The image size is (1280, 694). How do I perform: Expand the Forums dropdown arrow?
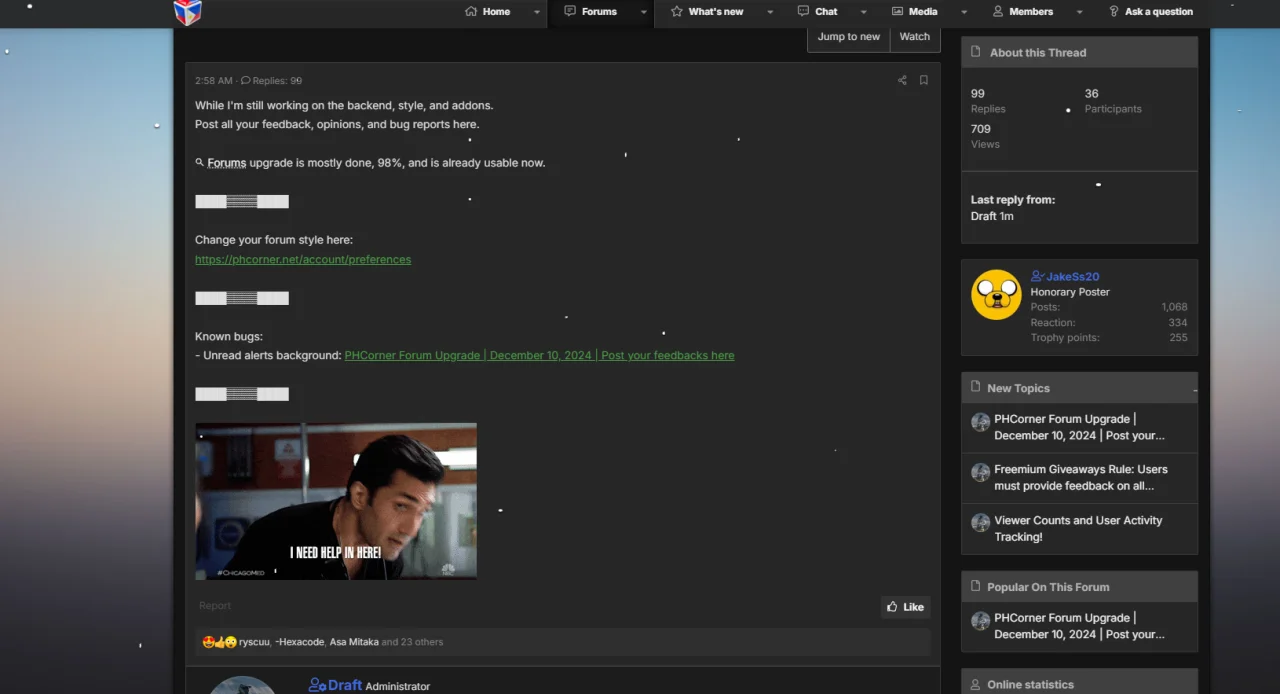pyautogui.click(x=643, y=12)
